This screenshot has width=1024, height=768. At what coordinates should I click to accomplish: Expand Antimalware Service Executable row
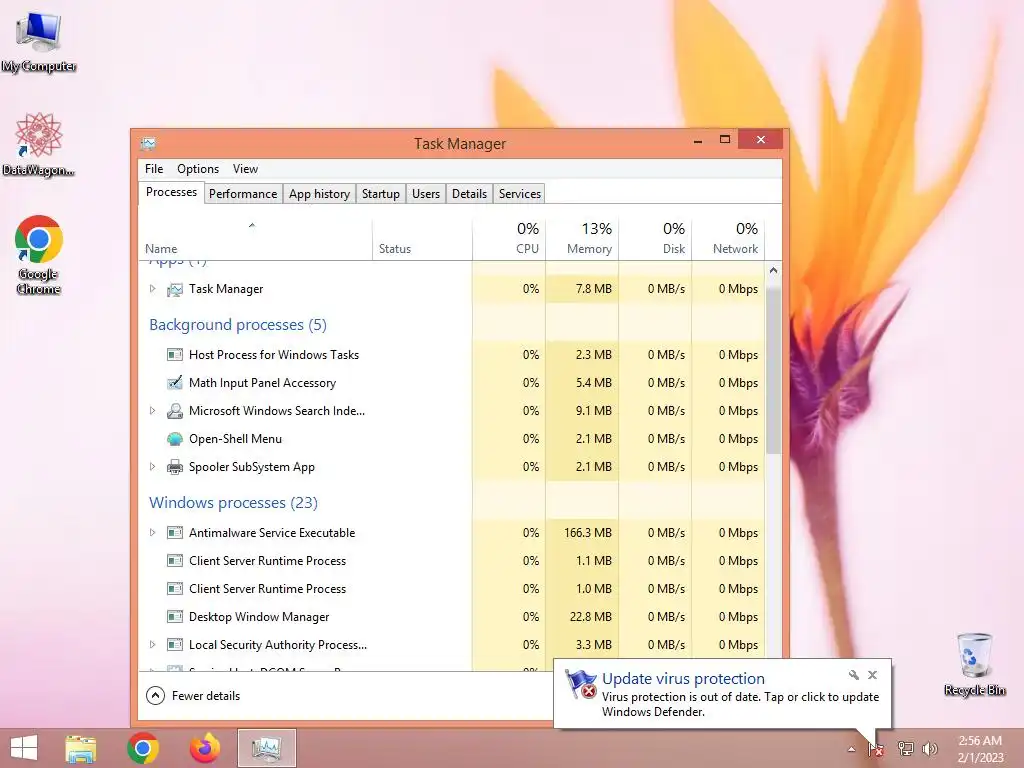(152, 533)
